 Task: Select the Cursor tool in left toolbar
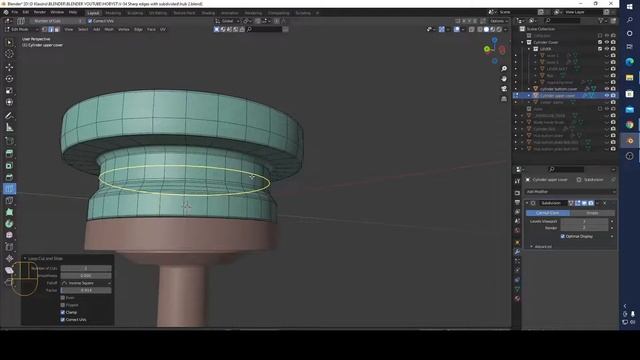9,54
